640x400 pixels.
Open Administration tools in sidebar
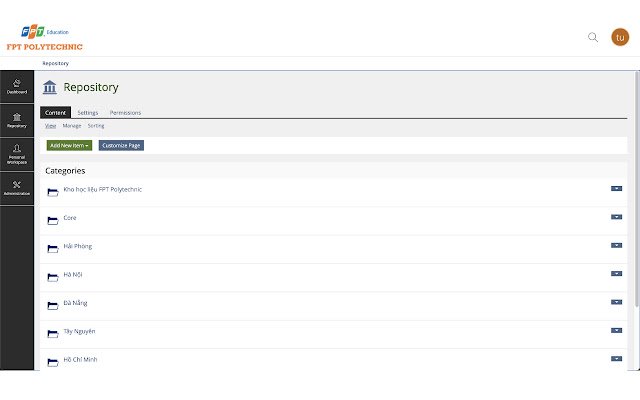click(x=17, y=188)
